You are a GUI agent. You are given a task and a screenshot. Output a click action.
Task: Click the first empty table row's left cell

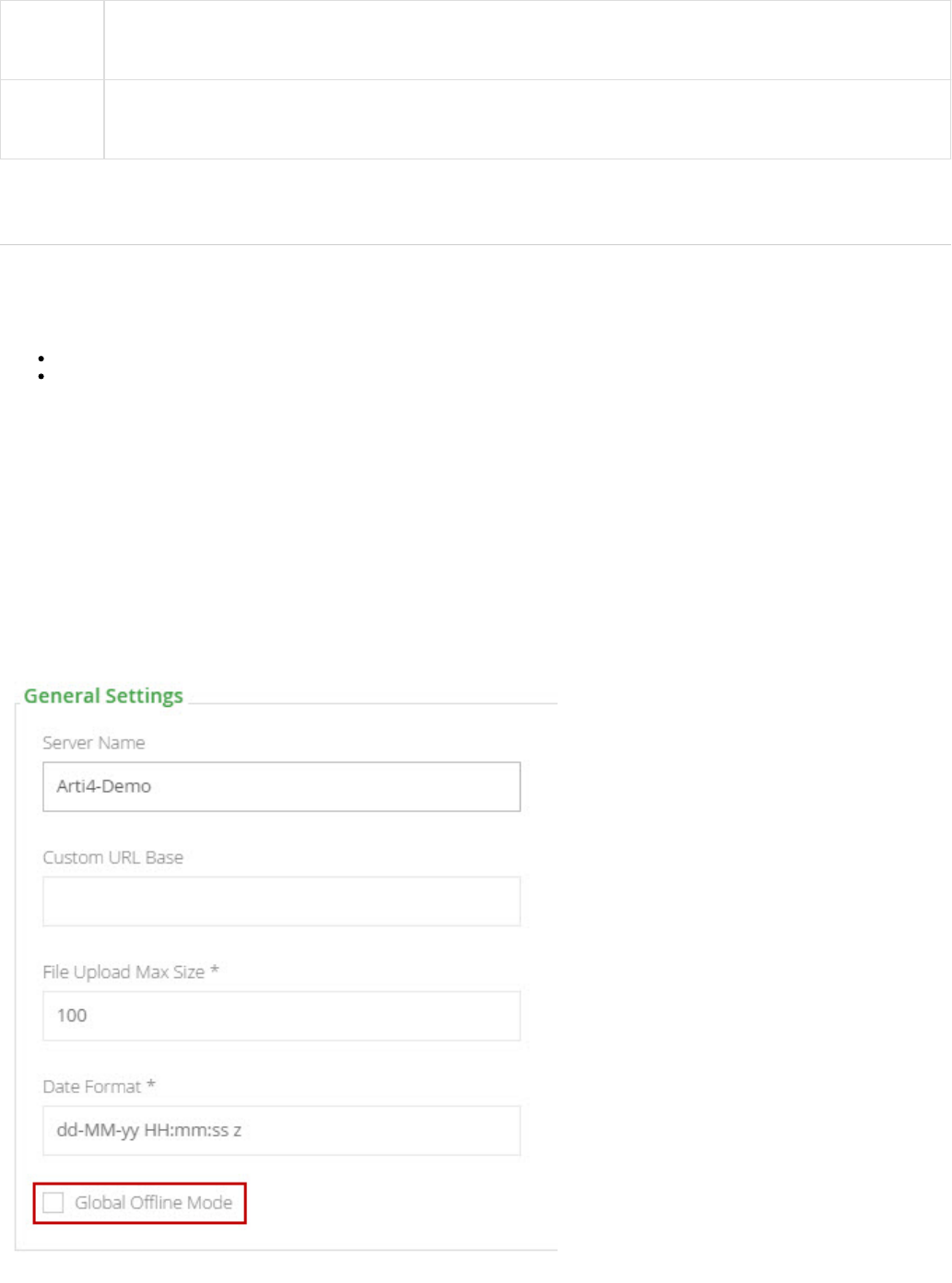[52, 40]
